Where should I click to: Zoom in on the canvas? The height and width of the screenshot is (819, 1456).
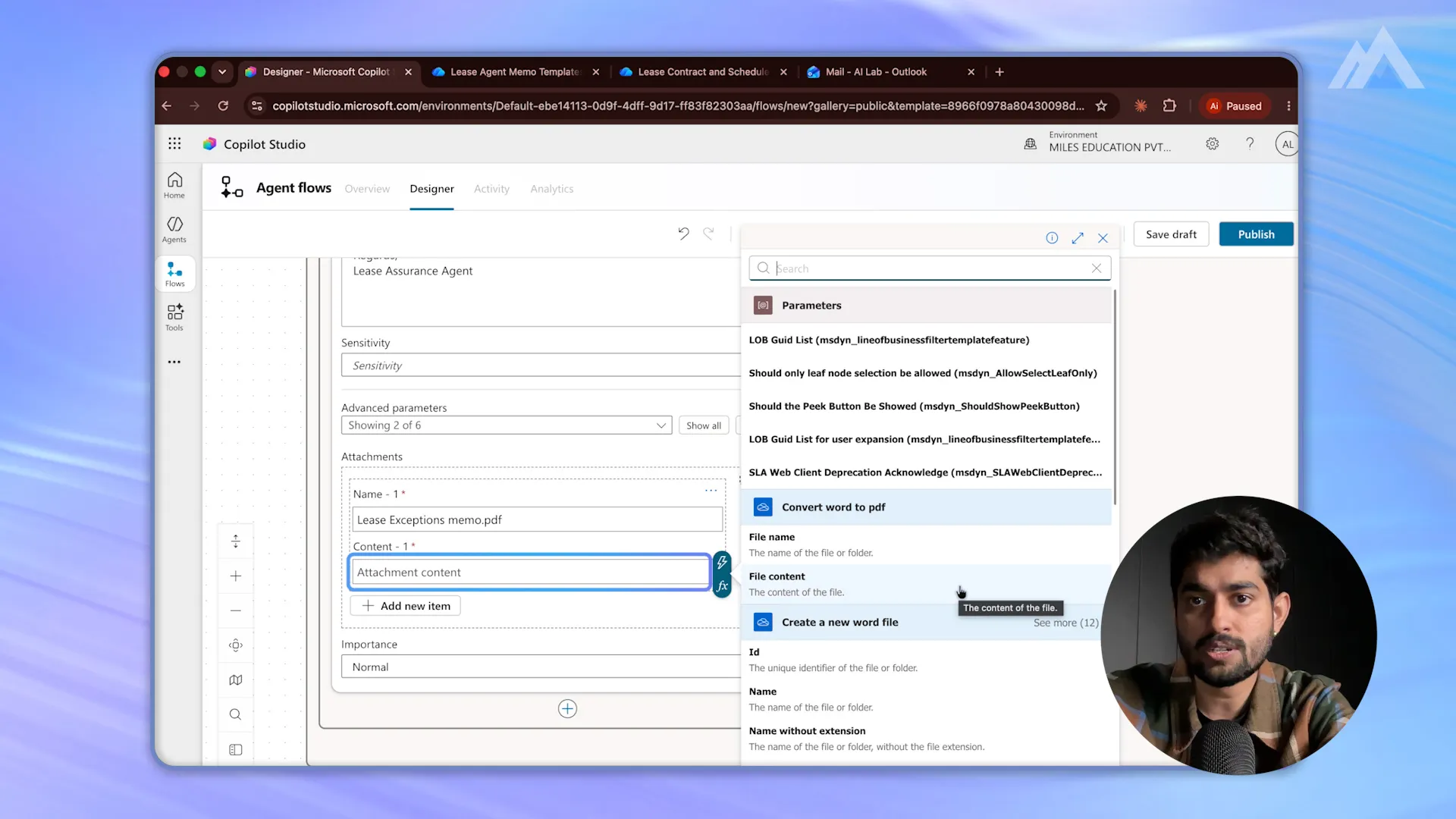coord(236,576)
